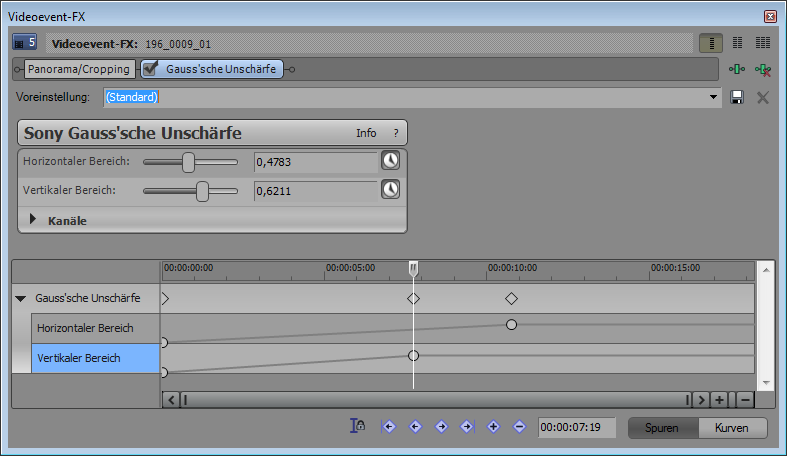Image resolution: width=787 pixels, height=456 pixels.
Task: Jump to the first keyframe
Action: [x=389, y=427]
